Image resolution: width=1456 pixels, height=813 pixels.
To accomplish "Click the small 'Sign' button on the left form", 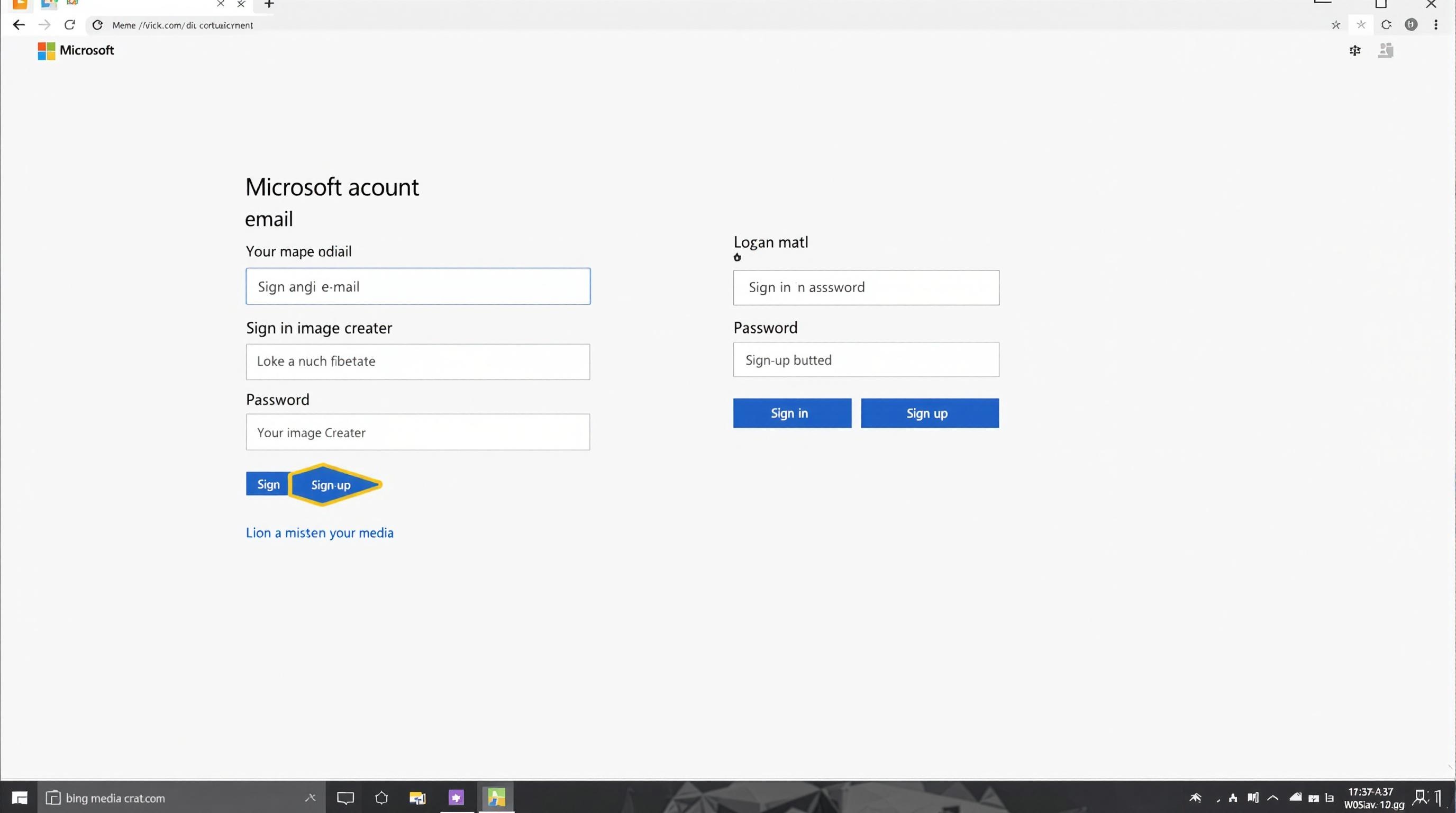I will click(x=268, y=484).
